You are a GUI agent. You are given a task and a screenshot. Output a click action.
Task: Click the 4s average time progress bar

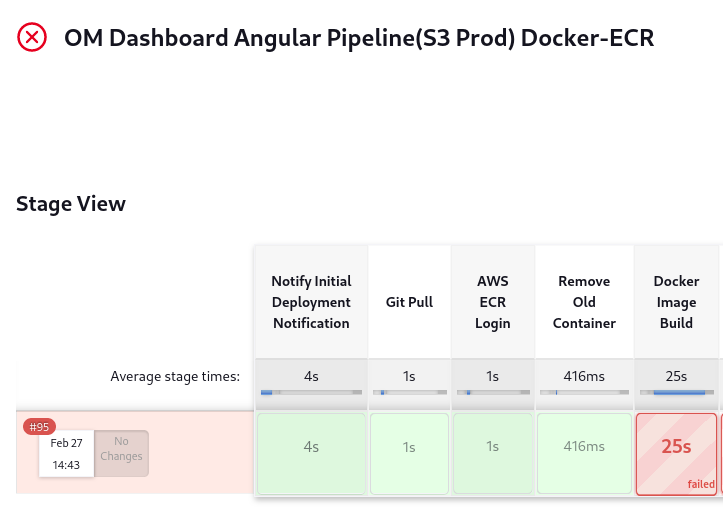[x=311, y=393]
